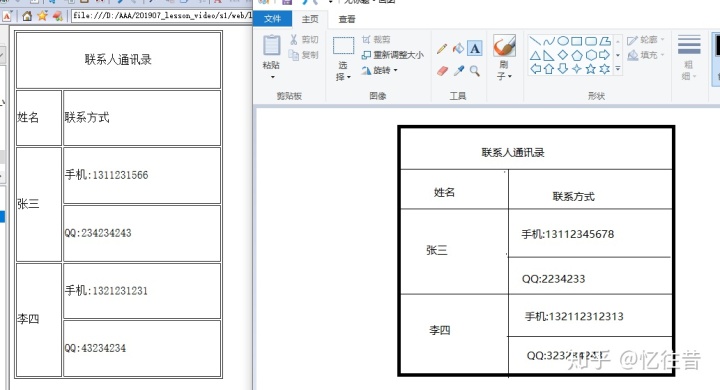Switch to the 查看 ribbon tab

coord(347,19)
